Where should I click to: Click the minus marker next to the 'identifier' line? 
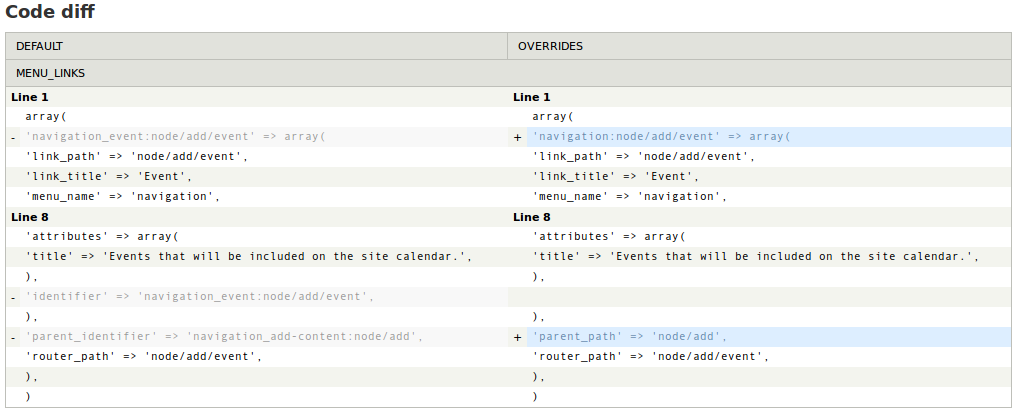[13, 297]
